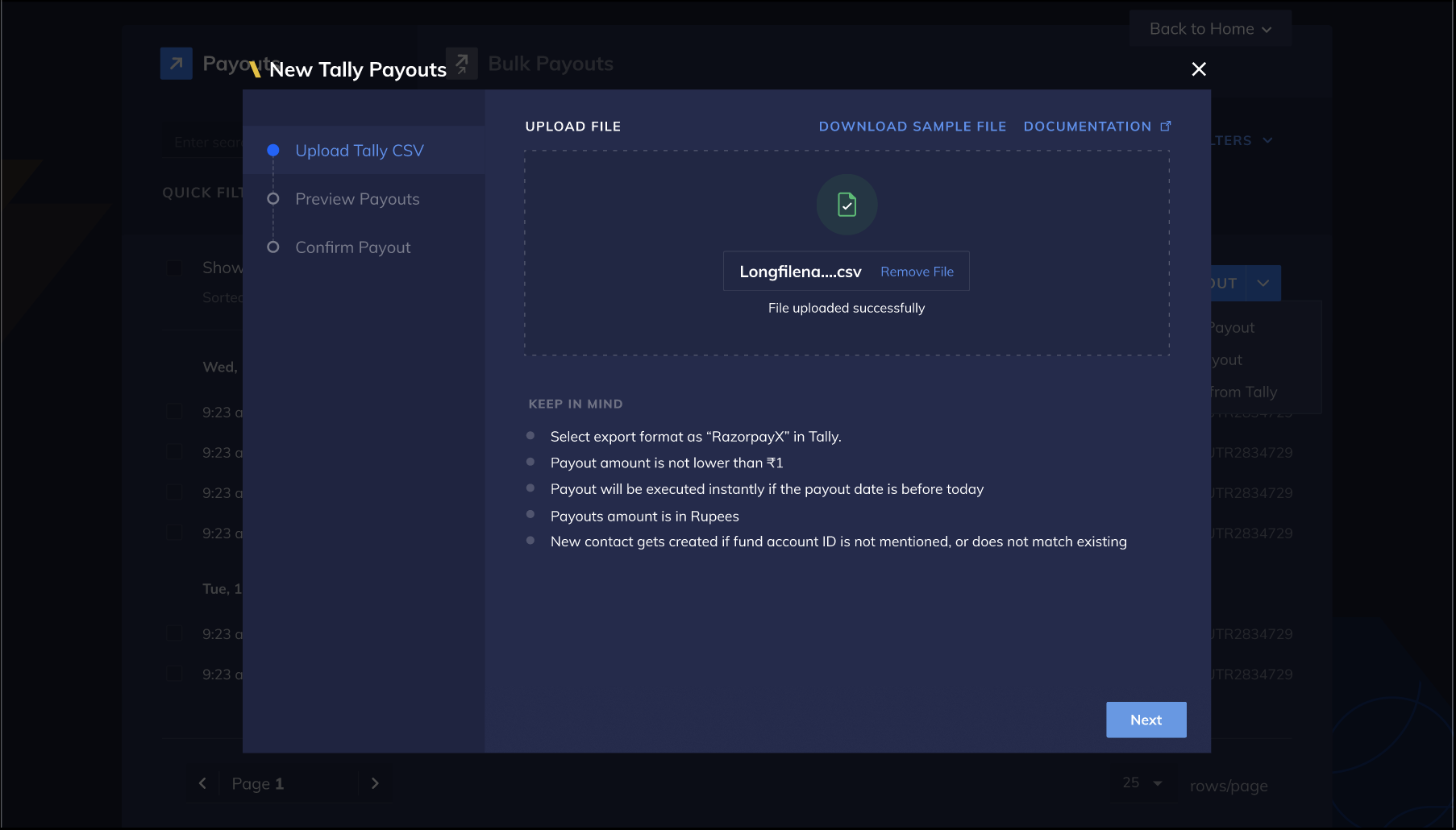The height and width of the screenshot is (830, 1456).
Task: Remove the uploaded csv file
Action: tap(917, 272)
